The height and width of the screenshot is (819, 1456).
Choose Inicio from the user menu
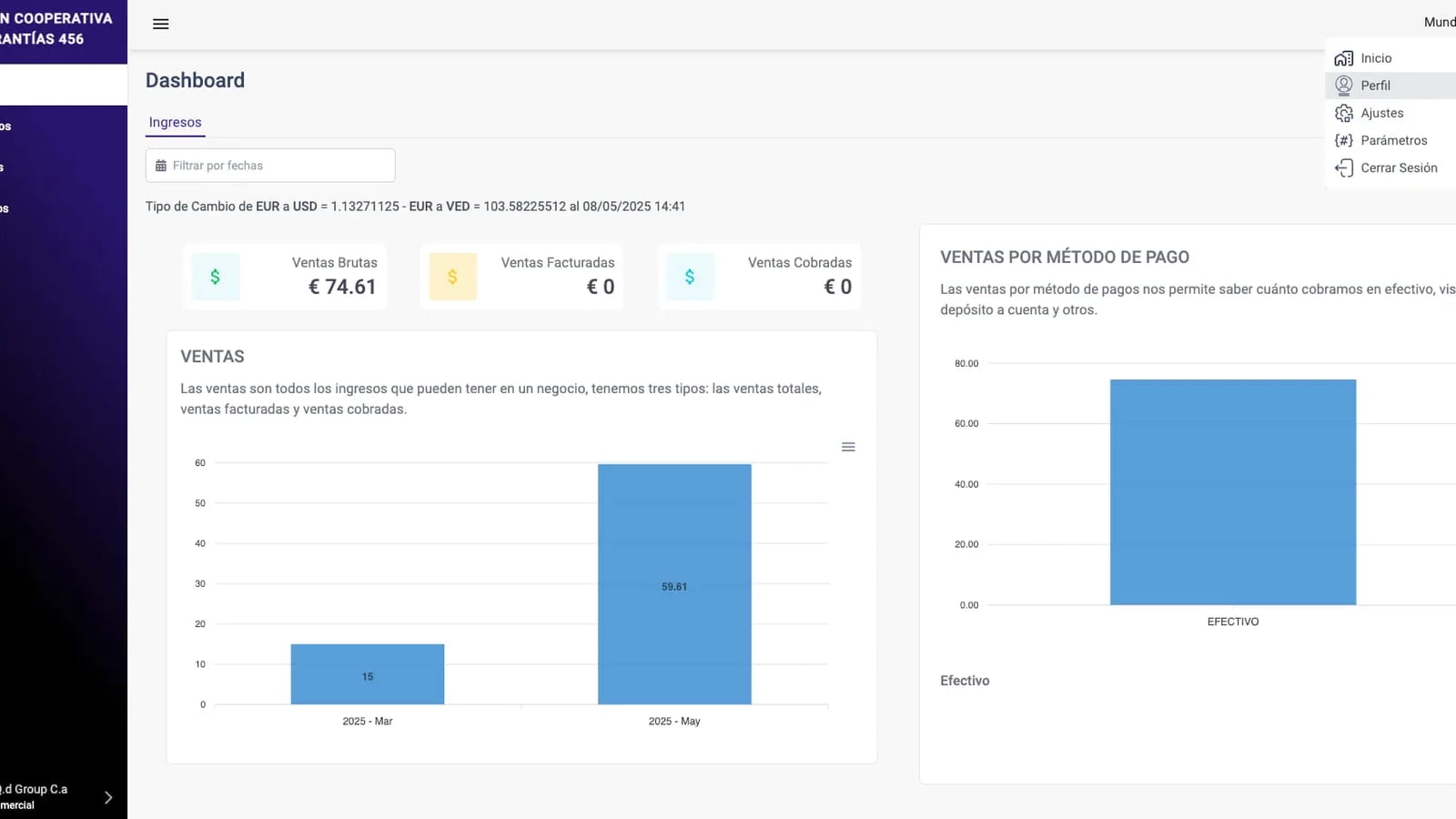pyautogui.click(x=1390, y=58)
